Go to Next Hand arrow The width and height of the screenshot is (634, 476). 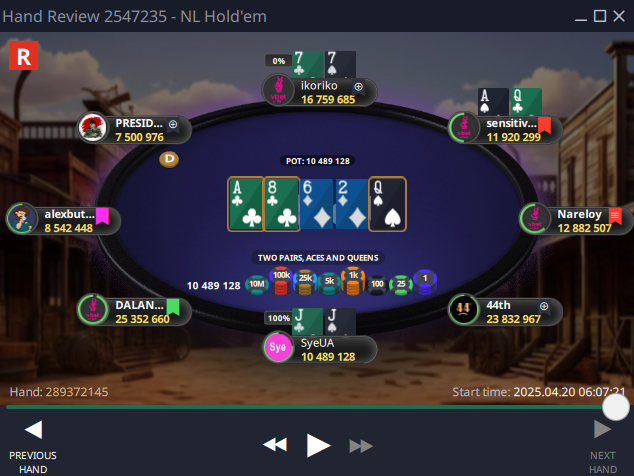click(x=602, y=429)
